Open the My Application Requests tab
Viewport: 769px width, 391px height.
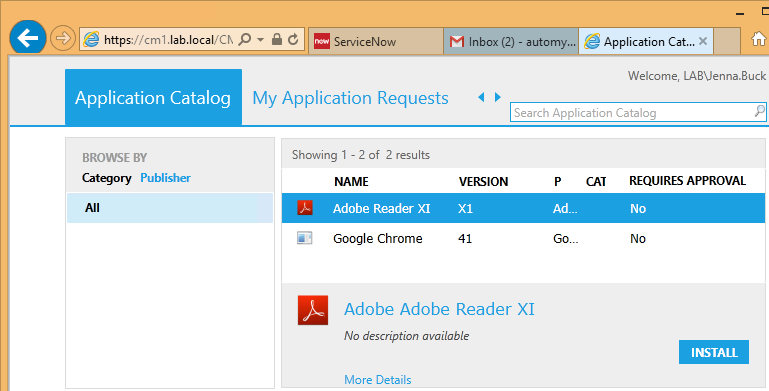[350, 98]
